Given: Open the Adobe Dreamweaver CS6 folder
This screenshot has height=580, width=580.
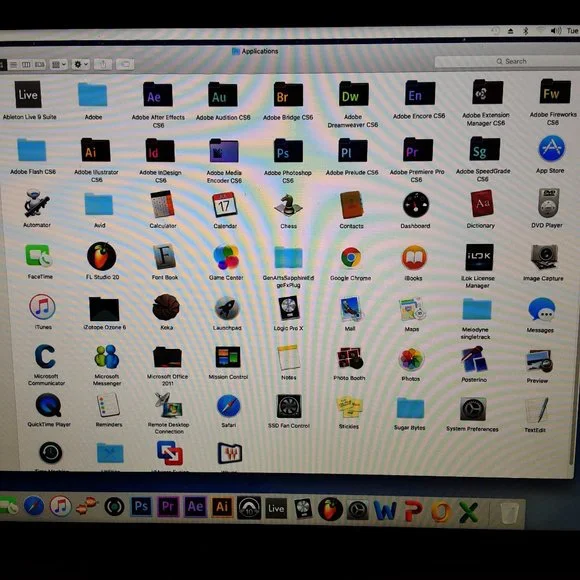Looking at the screenshot, I should click(353, 94).
